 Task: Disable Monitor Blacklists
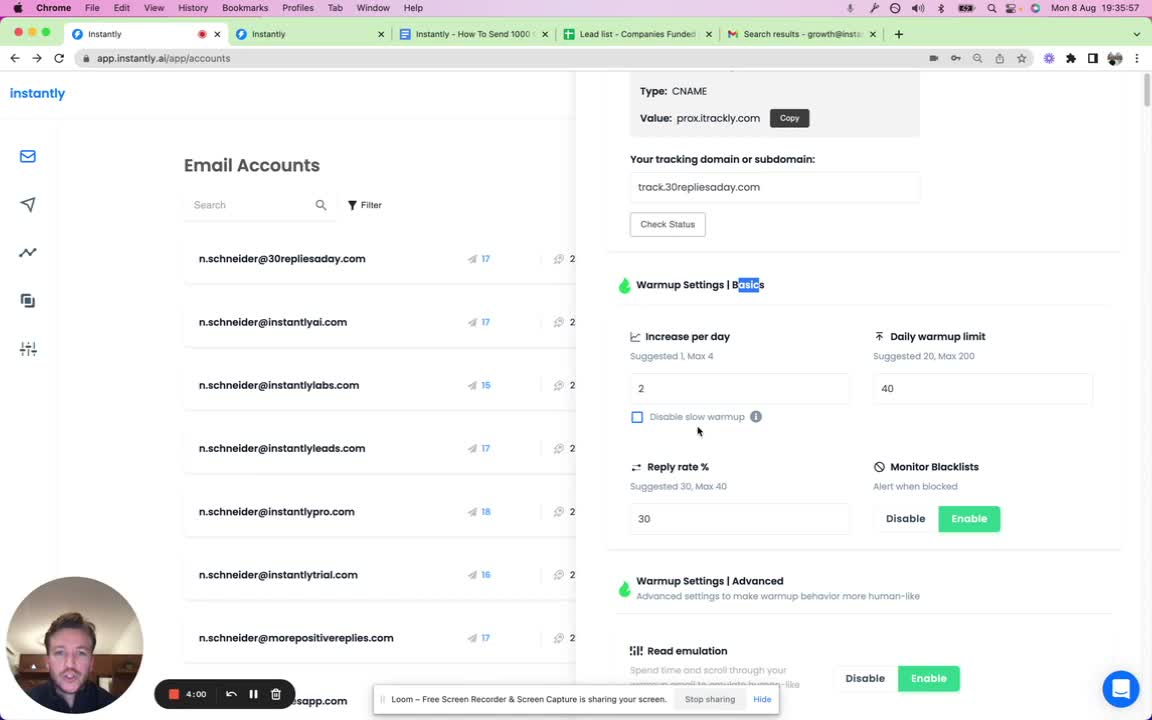pyautogui.click(x=905, y=519)
